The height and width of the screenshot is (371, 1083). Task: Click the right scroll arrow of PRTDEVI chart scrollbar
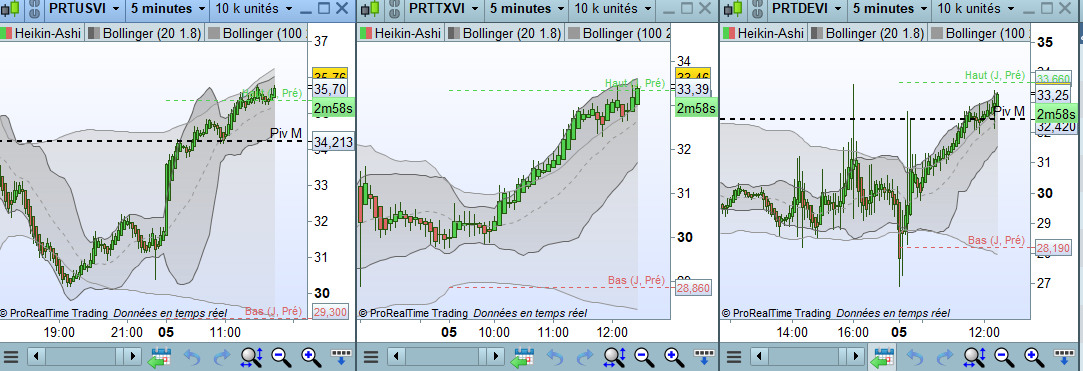856,357
